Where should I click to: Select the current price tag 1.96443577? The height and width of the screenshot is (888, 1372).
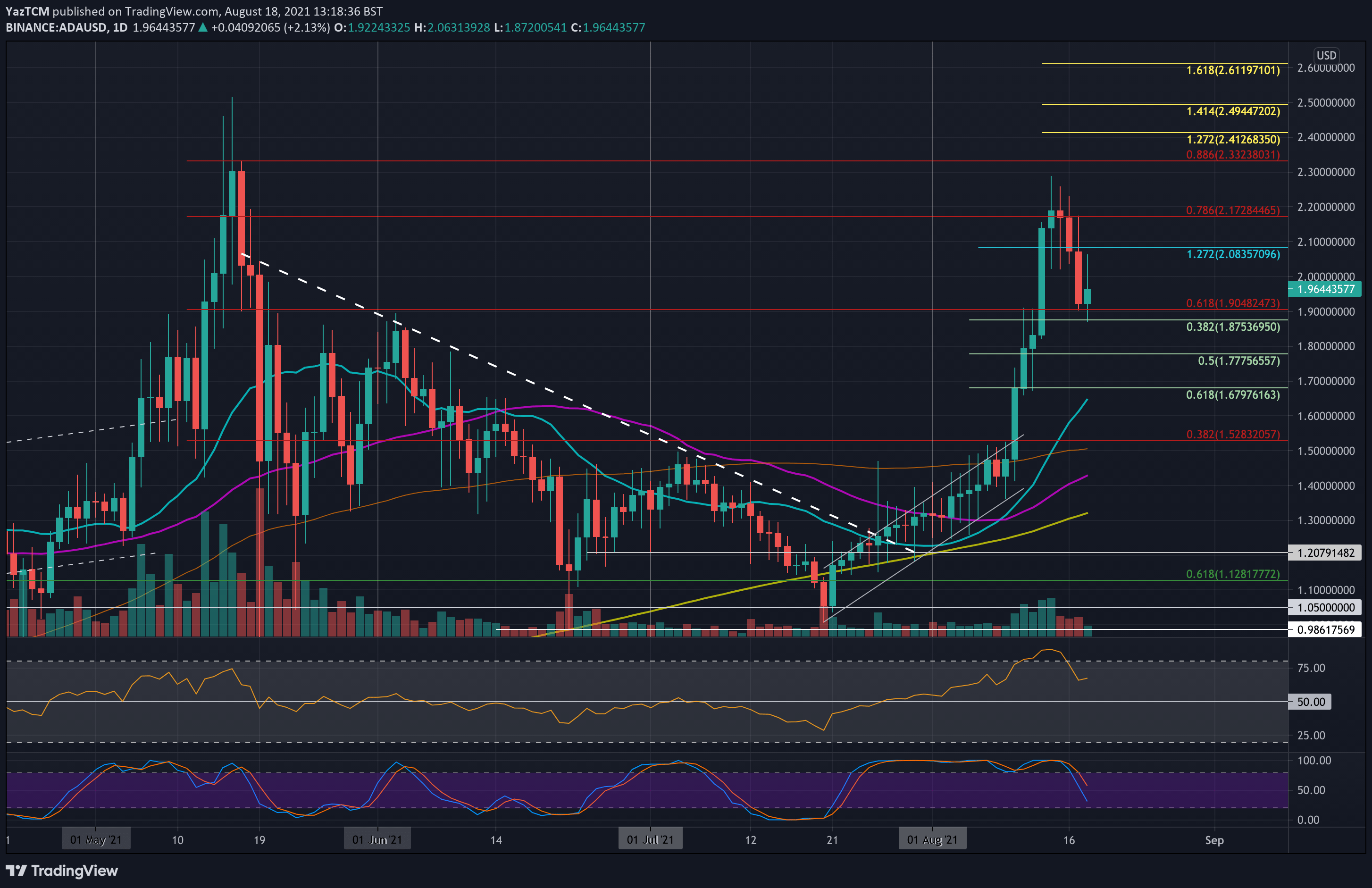point(1324,289)
